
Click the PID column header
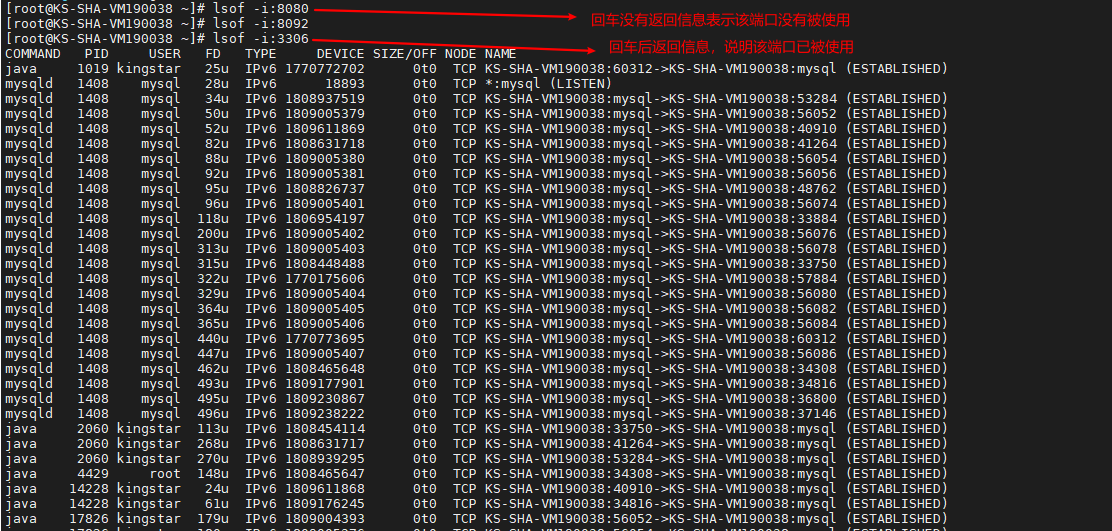[96, 54]
